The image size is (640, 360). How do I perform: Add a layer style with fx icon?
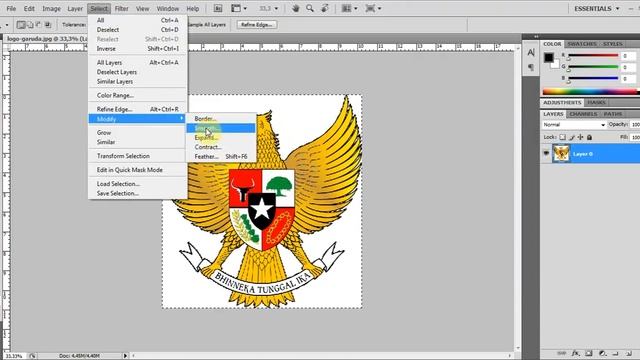point(575,353)
